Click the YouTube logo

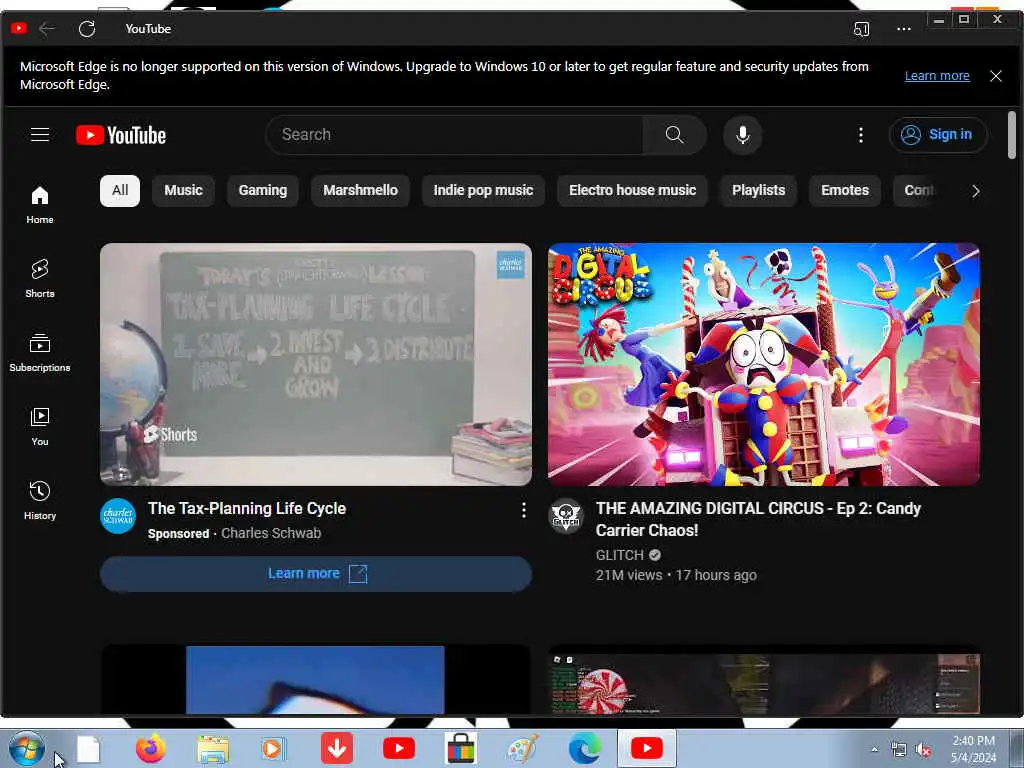pos(121,135)
